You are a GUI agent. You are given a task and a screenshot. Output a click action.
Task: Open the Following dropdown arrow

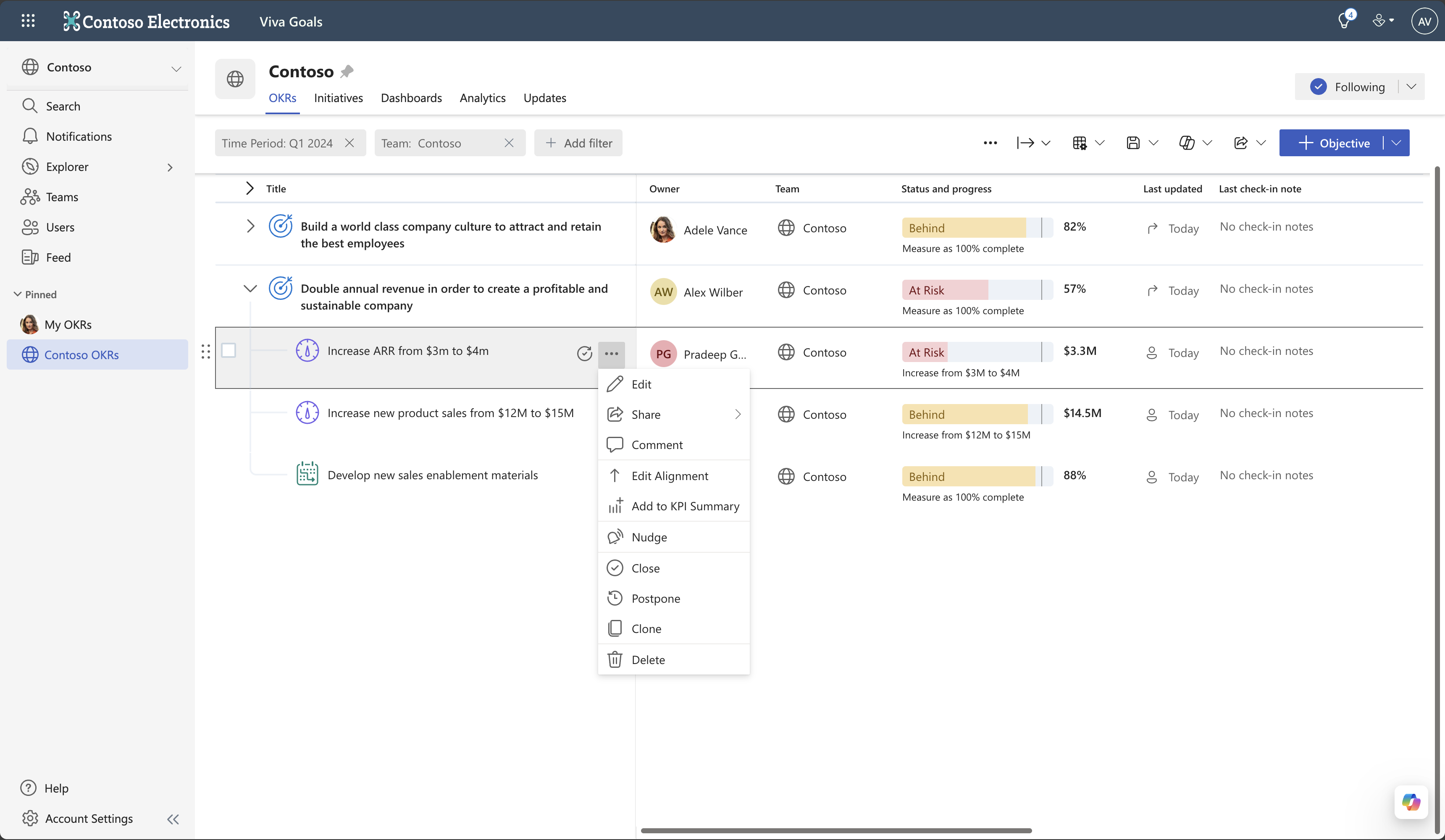point(1412,87)
